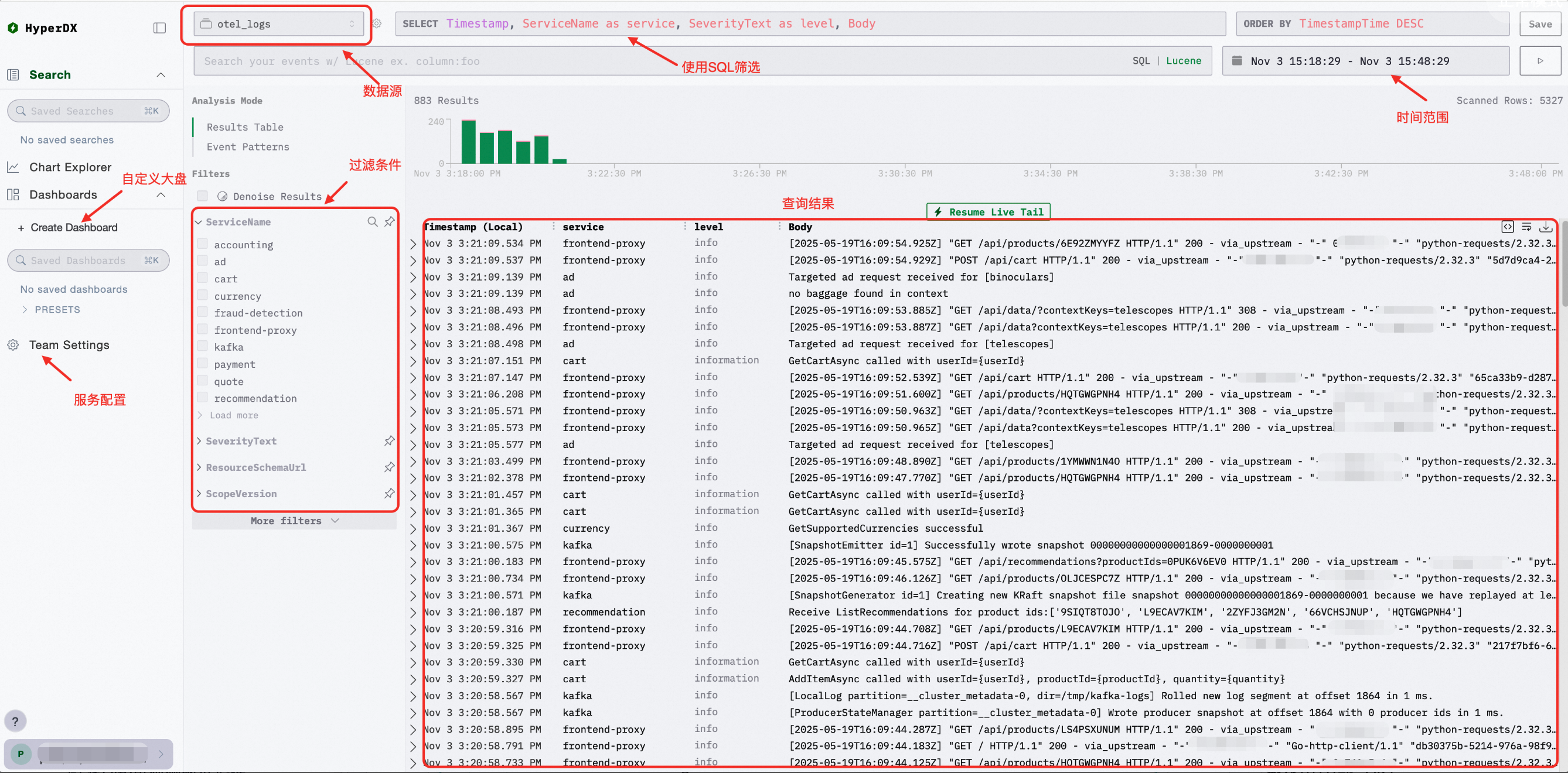The height and width of the screenshot is (773, 1568).
Task: Run query with the play button
Action: pyautogui.click(x=1539, y=61)
